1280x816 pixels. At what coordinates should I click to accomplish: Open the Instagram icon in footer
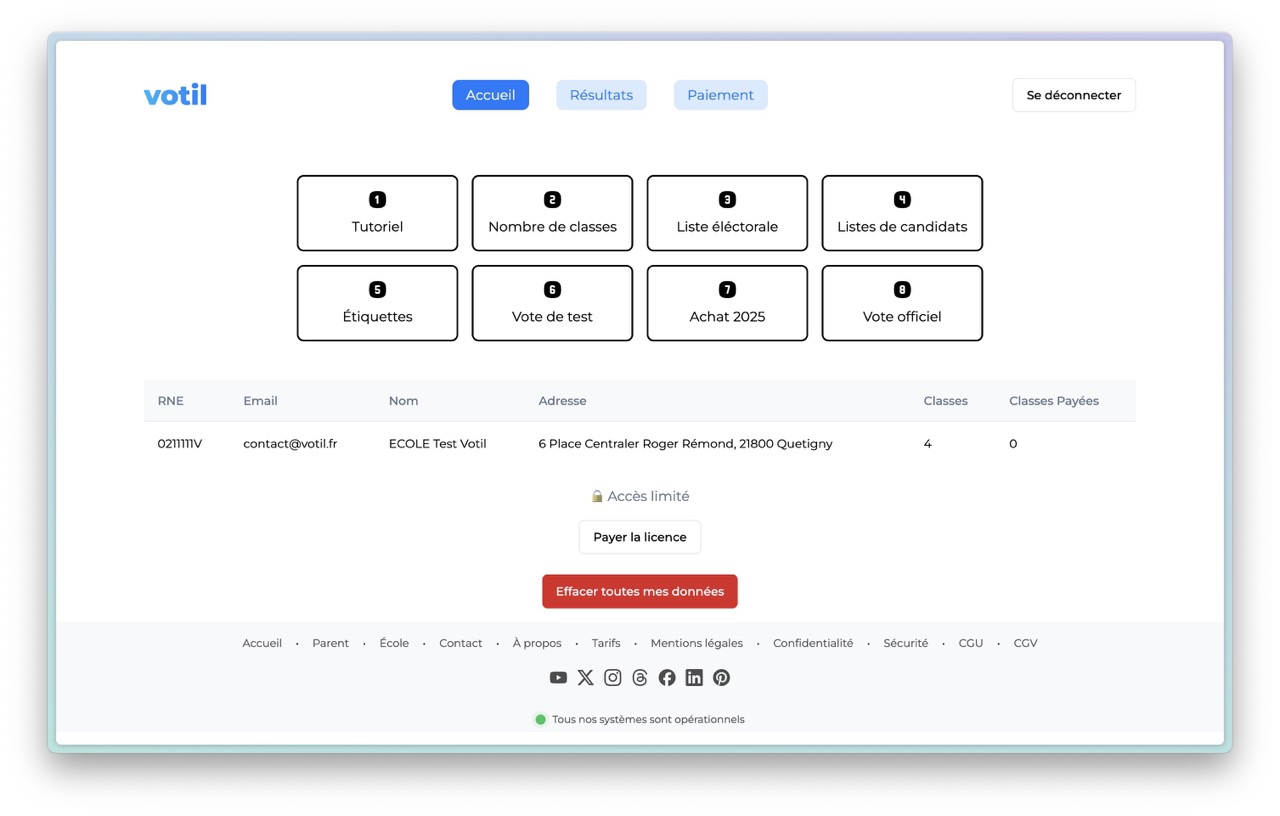click(x=613, y=678)
